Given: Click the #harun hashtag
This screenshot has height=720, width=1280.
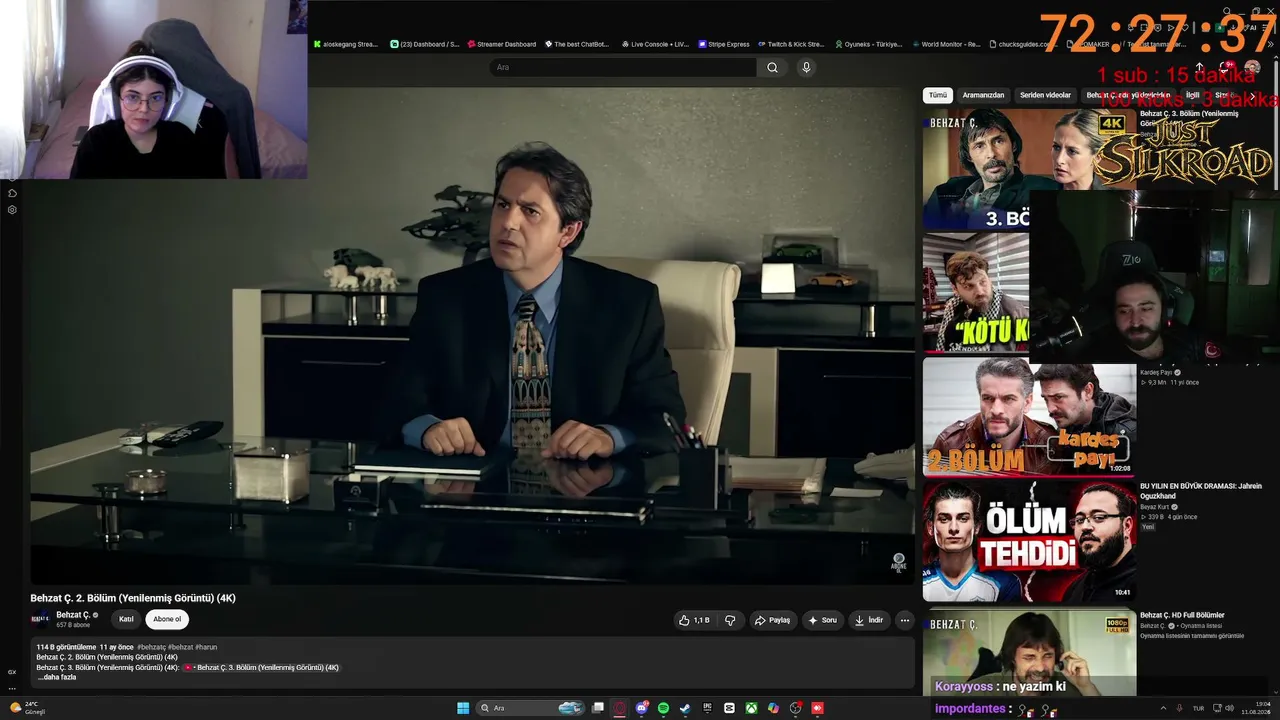Looking at the screenshot, I should click(206, 647).
